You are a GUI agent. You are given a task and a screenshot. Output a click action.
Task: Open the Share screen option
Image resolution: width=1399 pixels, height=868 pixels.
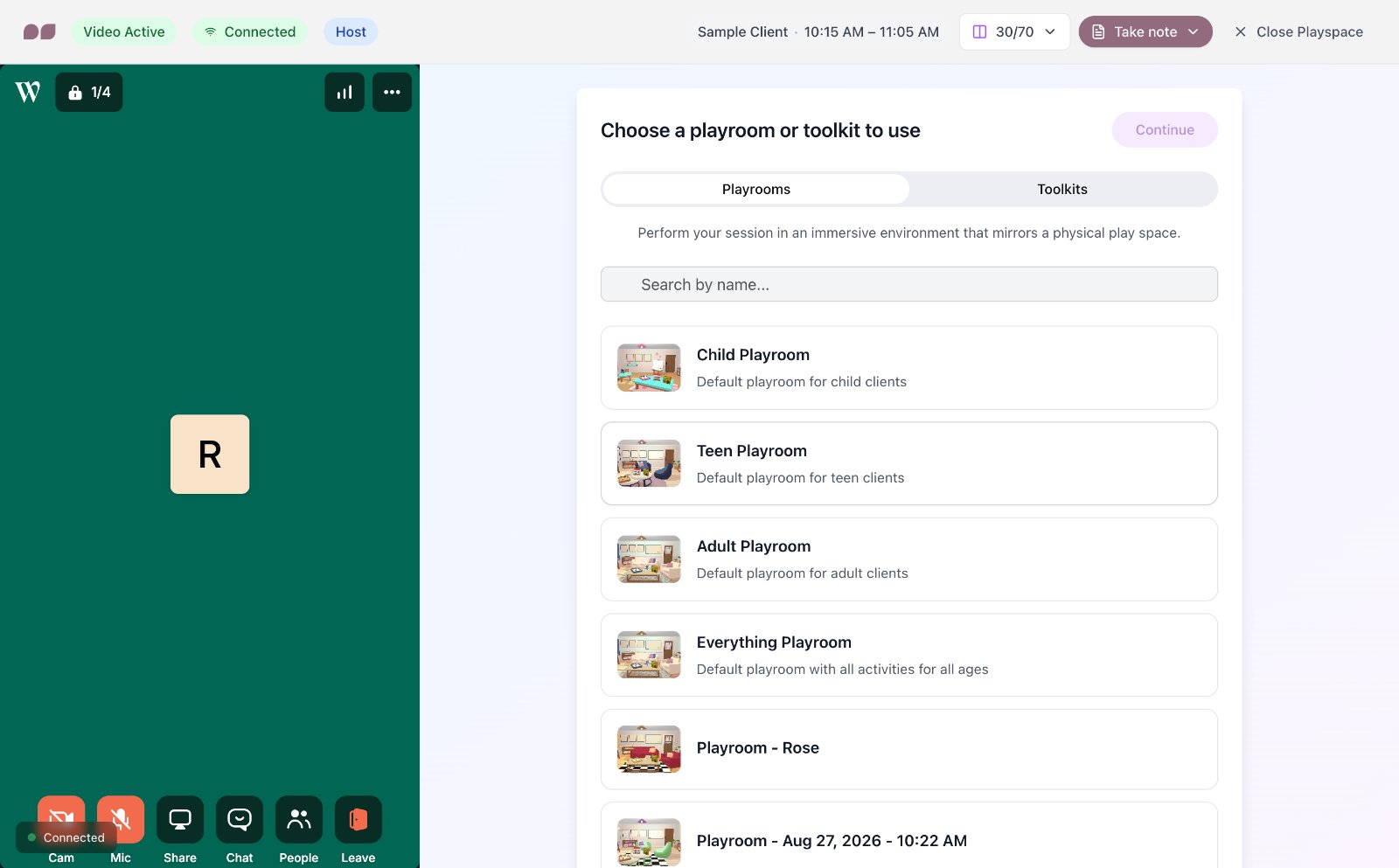tap(180, 819)
